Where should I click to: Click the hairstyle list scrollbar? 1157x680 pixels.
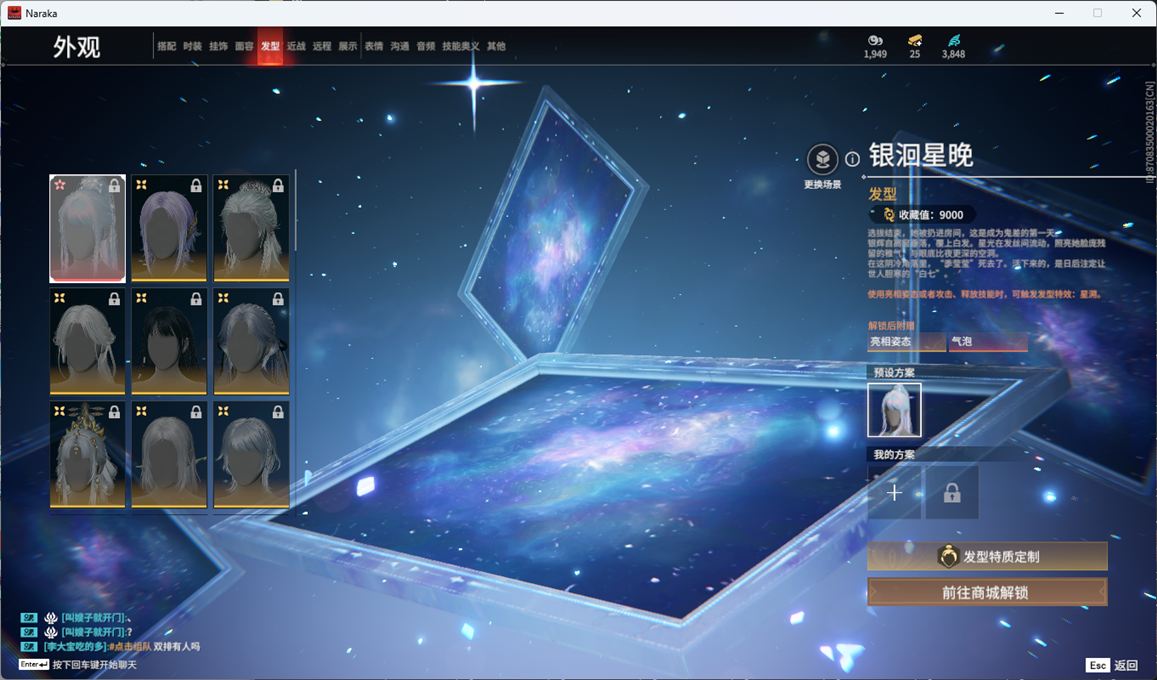pos(295,212)
